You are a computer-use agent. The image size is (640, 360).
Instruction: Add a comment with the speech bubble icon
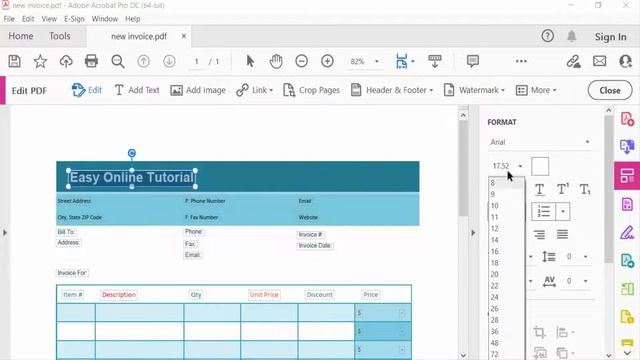point(472,61)
